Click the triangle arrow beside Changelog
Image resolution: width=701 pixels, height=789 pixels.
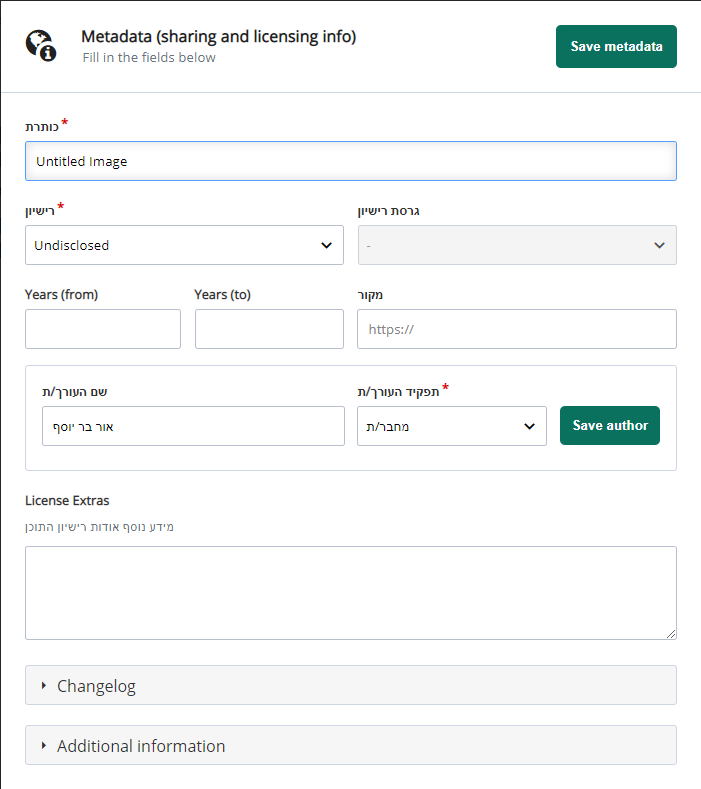point(44,686)
